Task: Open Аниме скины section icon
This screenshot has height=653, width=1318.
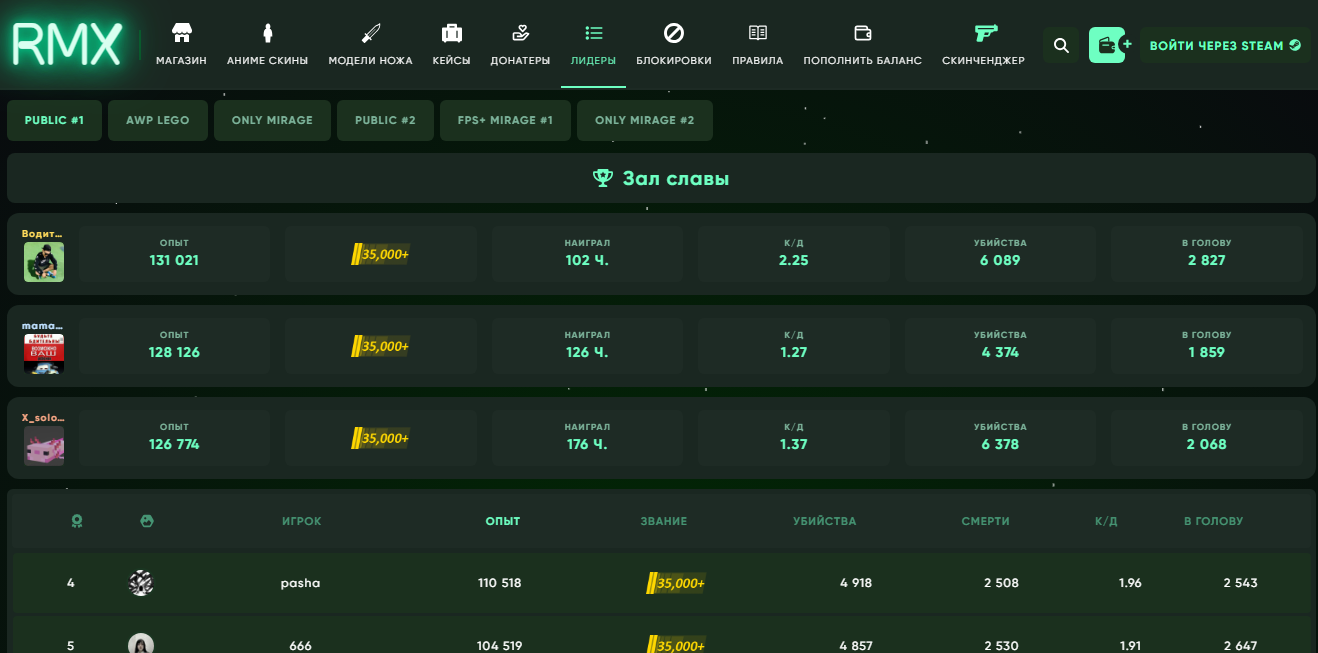Action: point(267,33)
